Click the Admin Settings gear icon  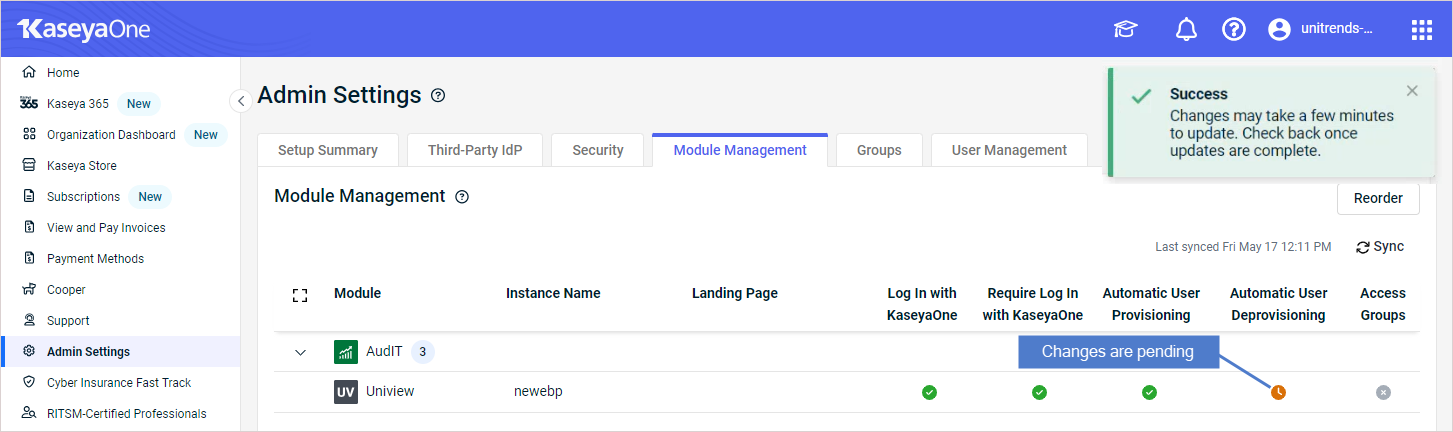pyautogui.click(x=29, y=351)
